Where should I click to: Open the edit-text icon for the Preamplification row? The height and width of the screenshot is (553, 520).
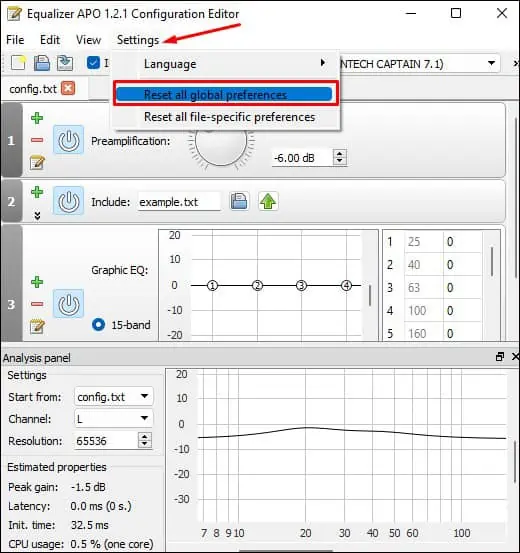coord(37,163)
